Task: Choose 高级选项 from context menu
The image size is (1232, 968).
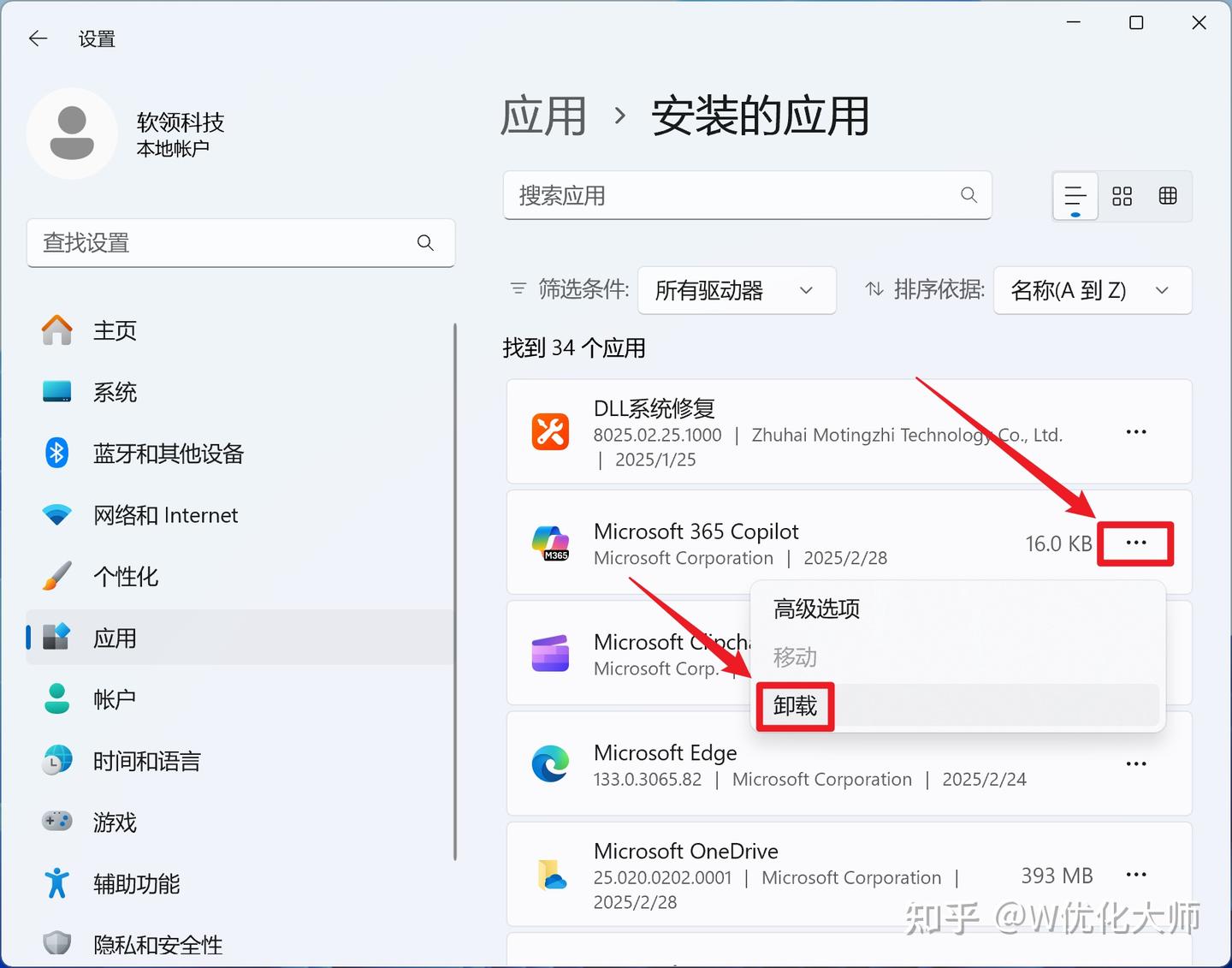Action: point(958,609)
